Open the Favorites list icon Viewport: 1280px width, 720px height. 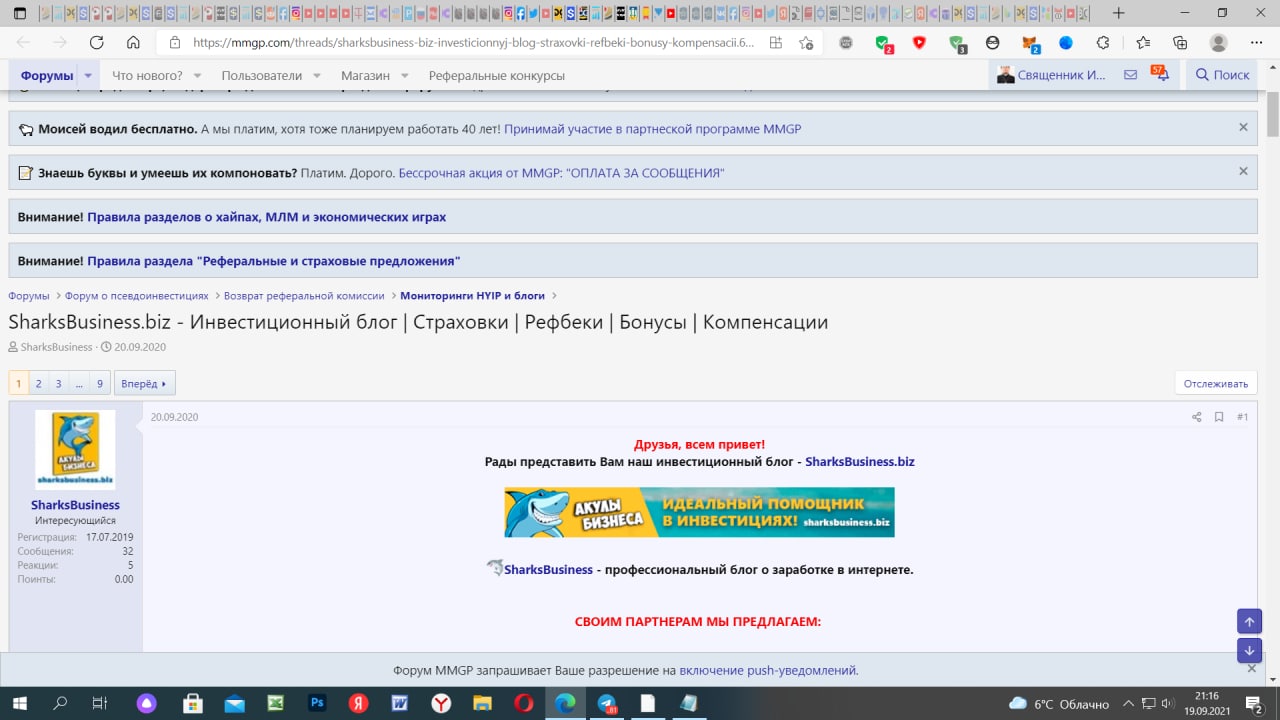point(1143,43)
